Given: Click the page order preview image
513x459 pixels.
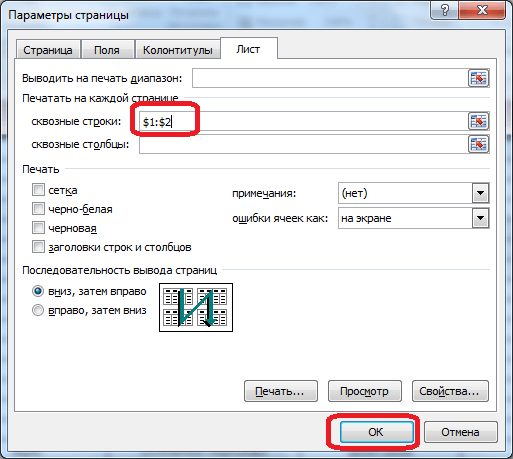Looking at the screenshot, I should [196, 307].
